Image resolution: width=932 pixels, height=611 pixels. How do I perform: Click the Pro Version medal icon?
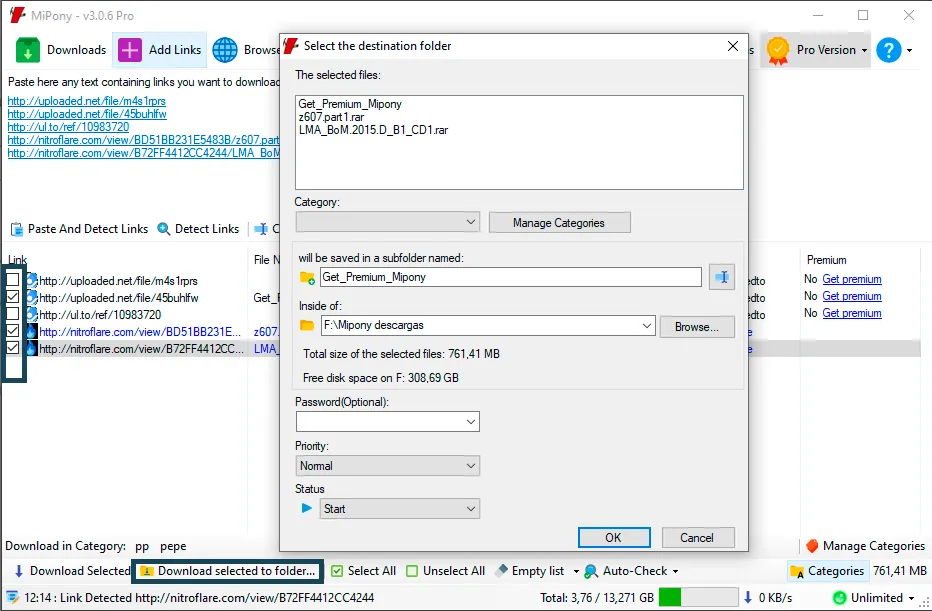coord(777,50)
